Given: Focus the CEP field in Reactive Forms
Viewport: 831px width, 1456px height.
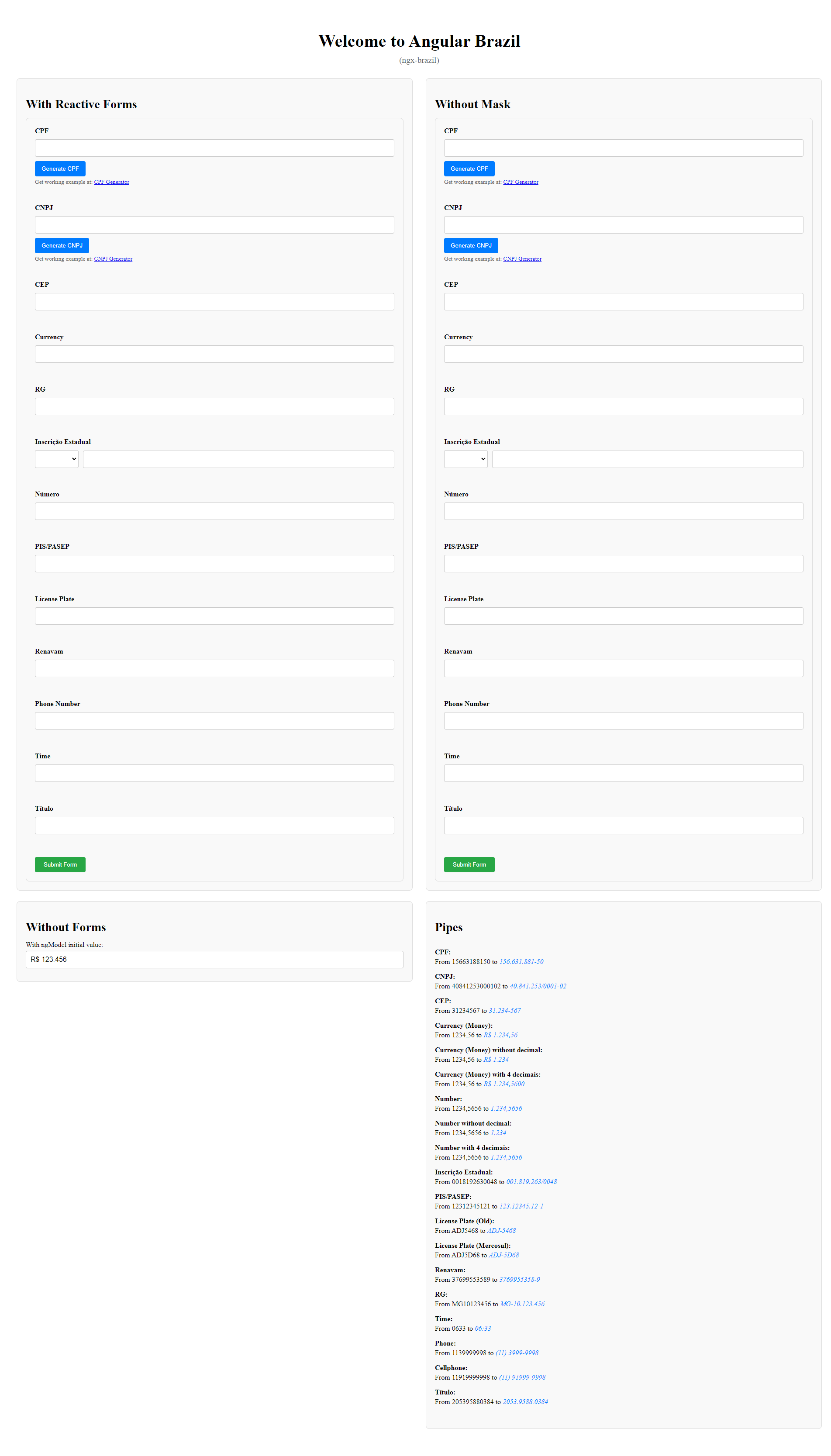Looking at the screenshot, I should click(214, 301).
